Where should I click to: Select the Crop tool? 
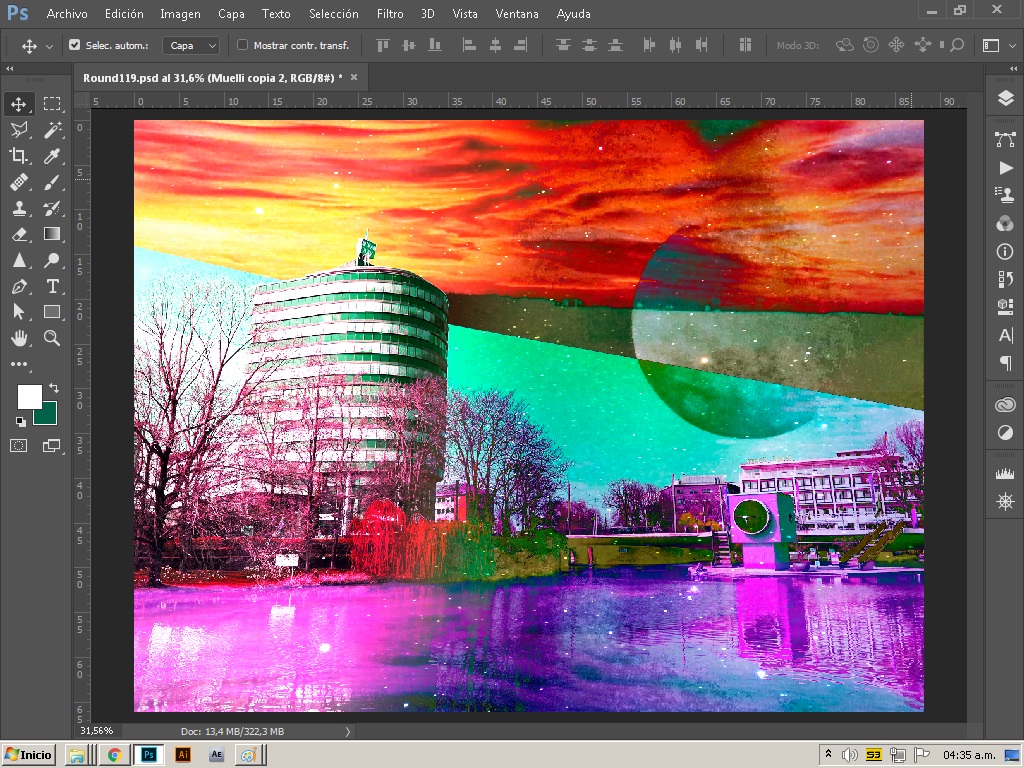click(18, 155)
